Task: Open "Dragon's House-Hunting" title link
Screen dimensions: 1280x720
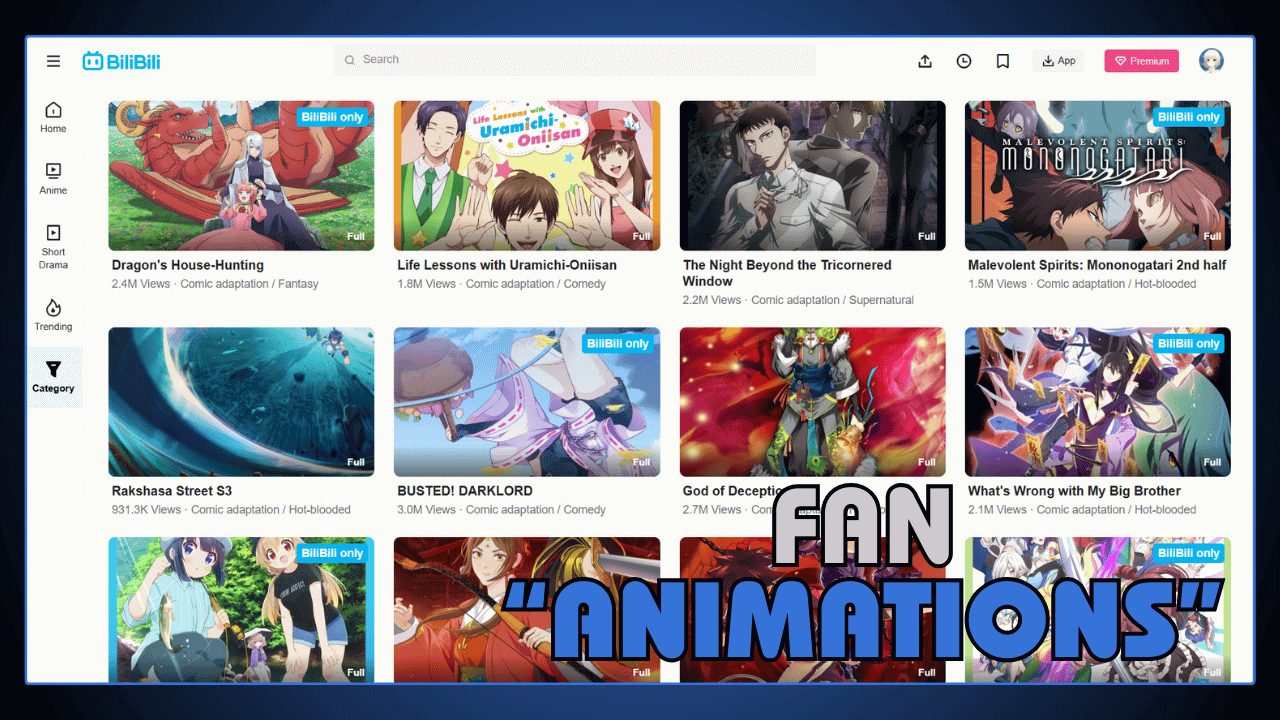Action: click(x=186, y=265)
